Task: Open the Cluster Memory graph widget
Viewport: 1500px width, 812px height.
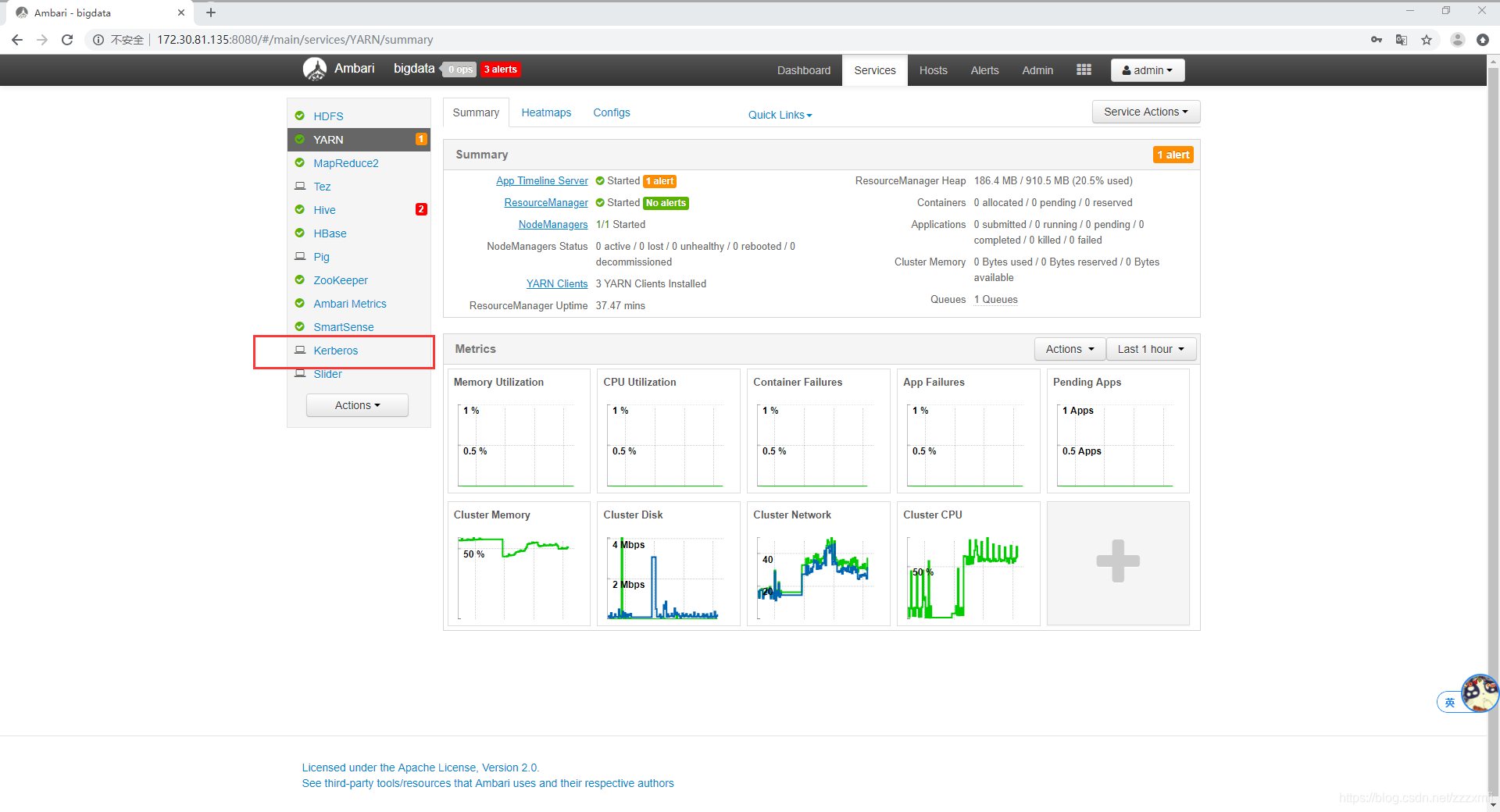Action: (x=519, y=563)
